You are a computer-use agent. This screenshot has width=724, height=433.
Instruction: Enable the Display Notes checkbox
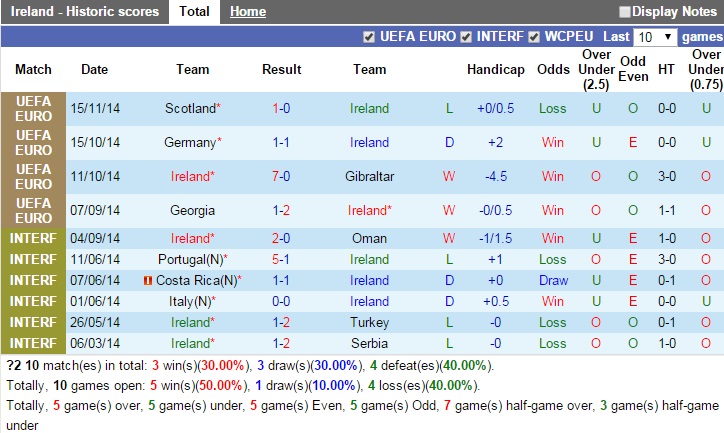click(x=625, y=12)
